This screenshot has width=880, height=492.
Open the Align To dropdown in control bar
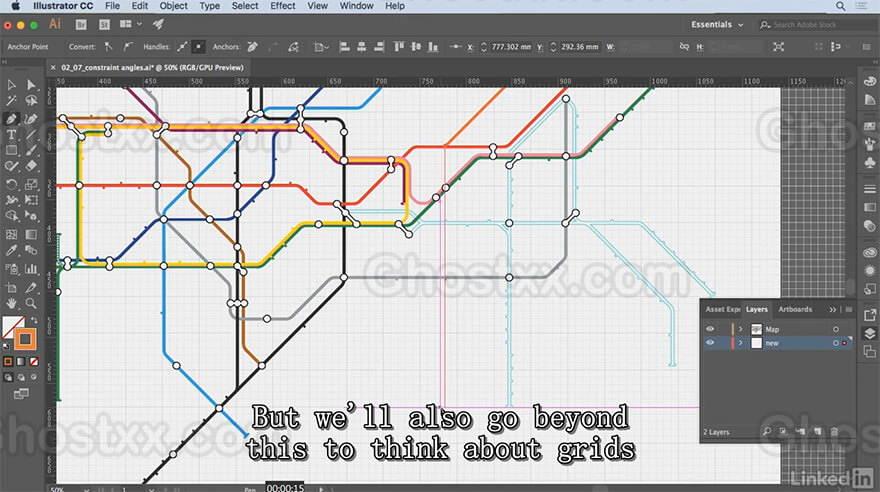(x=322, y=47)
